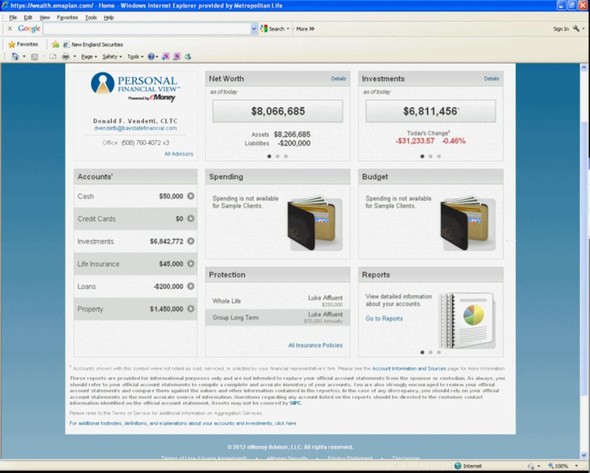Image resolution: width=590 pixels, height=473 pixels.
Task: Click the Read Mail envelope icon
Action: (53, 57)
